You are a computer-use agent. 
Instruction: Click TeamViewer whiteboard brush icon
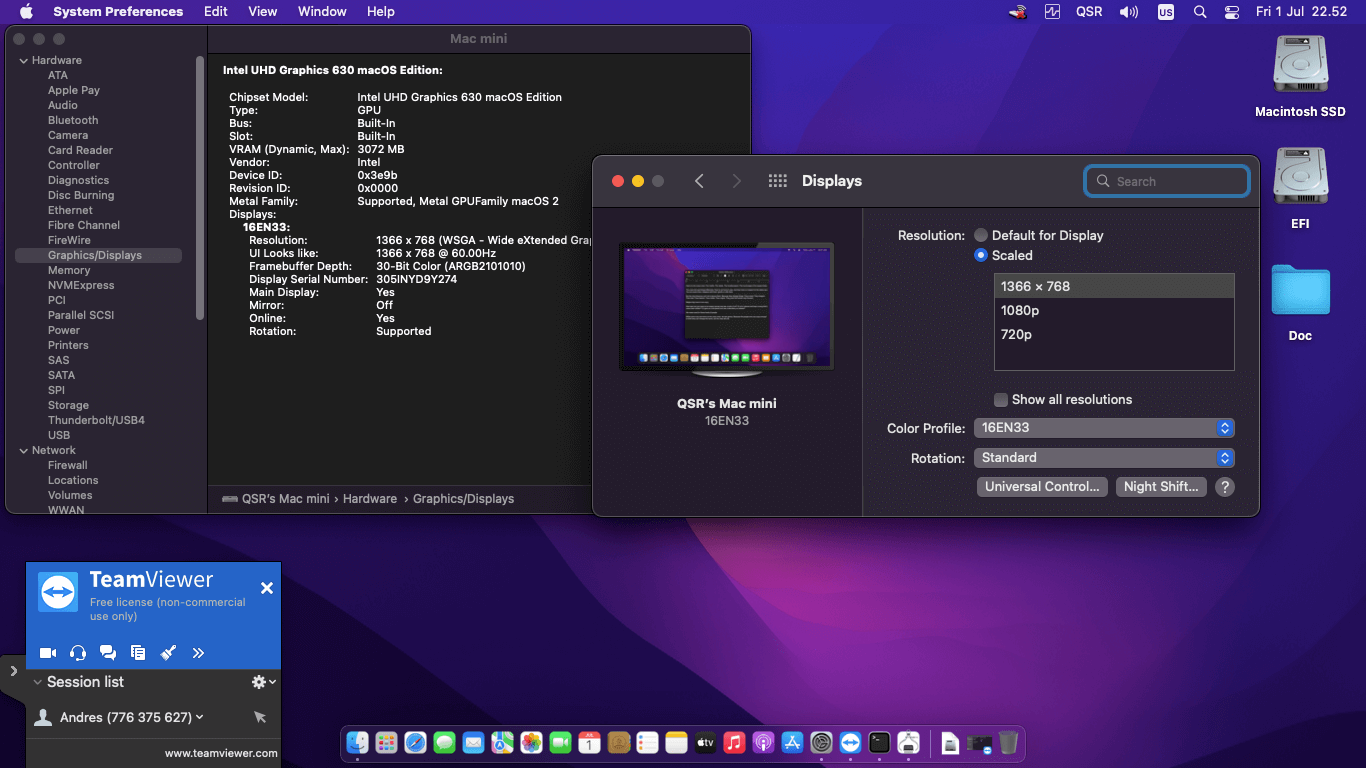click(x=168, y=653)
